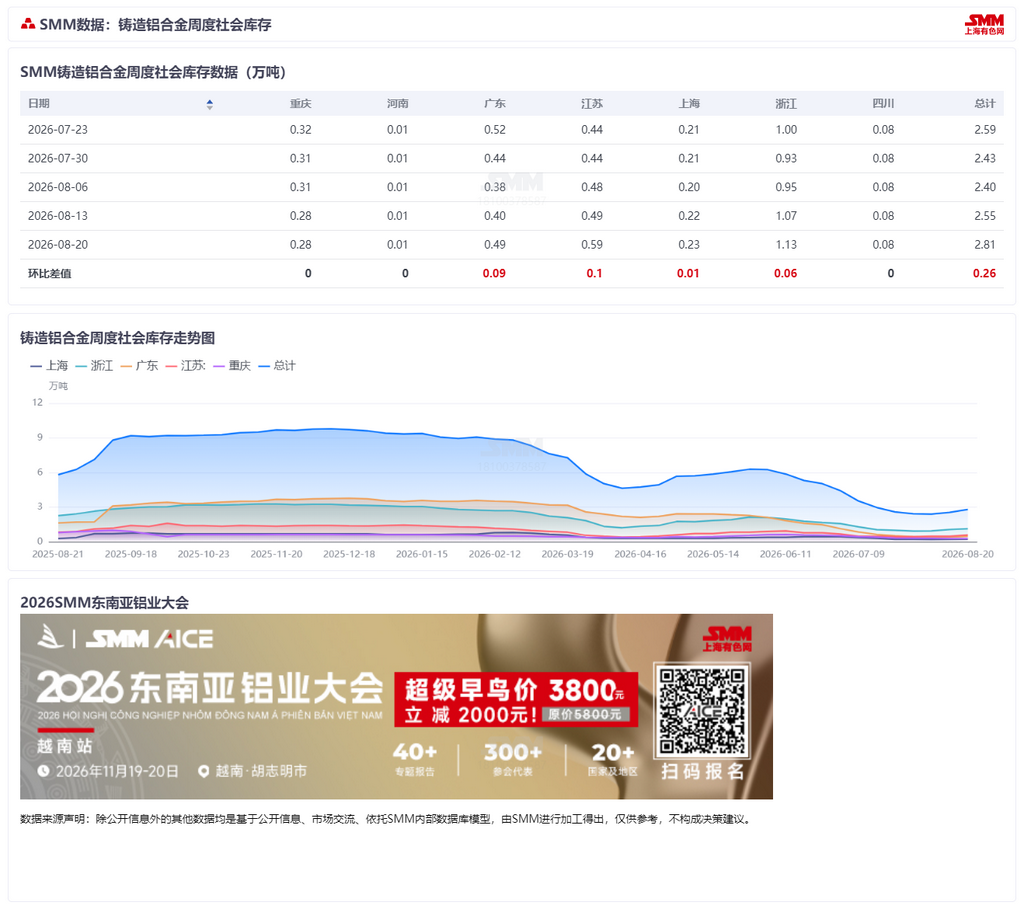Viewport: 1024px width, 910px height.
Task: Click the 总计 table column header
Action: (985, 103)
